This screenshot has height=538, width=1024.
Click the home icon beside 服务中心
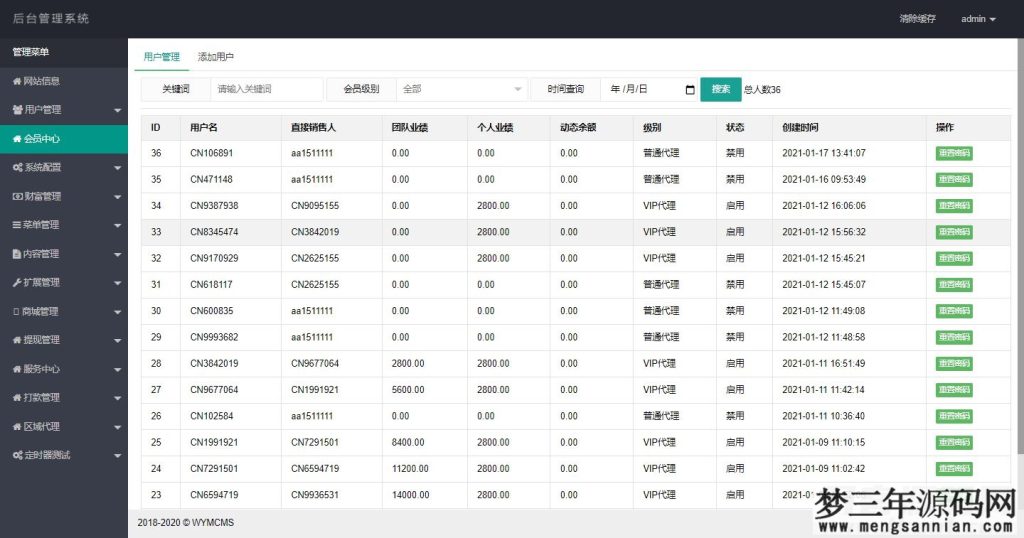click(17, 369)
